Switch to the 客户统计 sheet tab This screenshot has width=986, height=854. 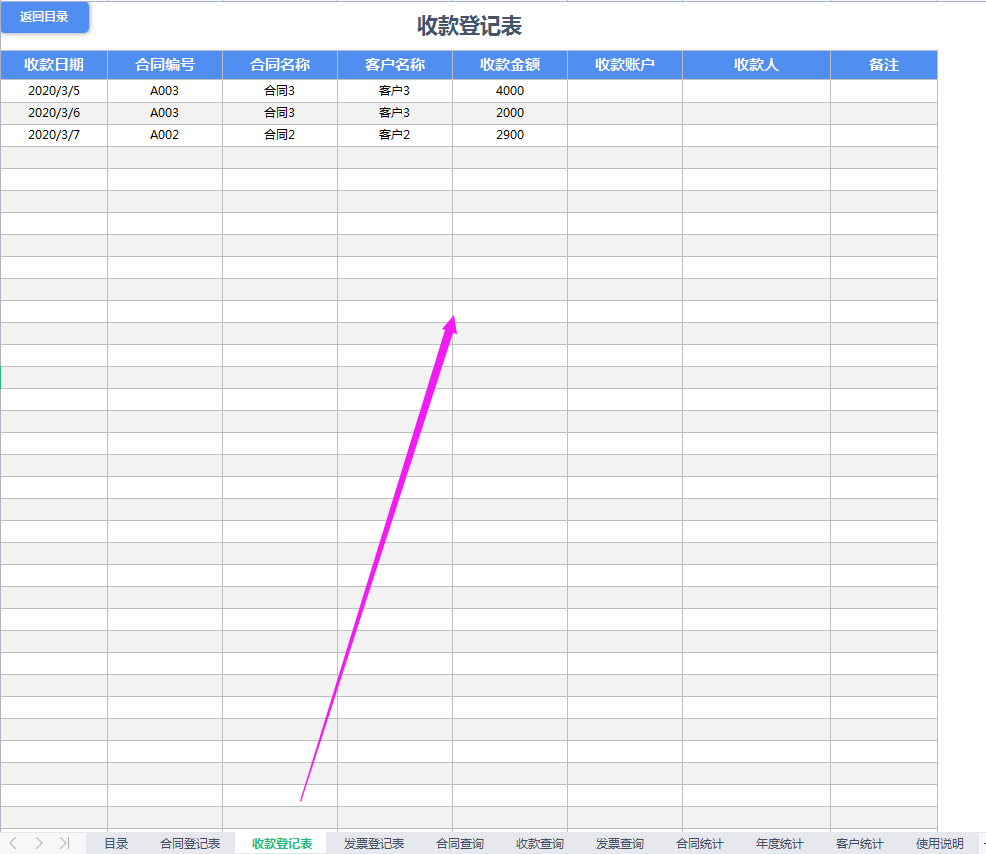tap(858, 843)
